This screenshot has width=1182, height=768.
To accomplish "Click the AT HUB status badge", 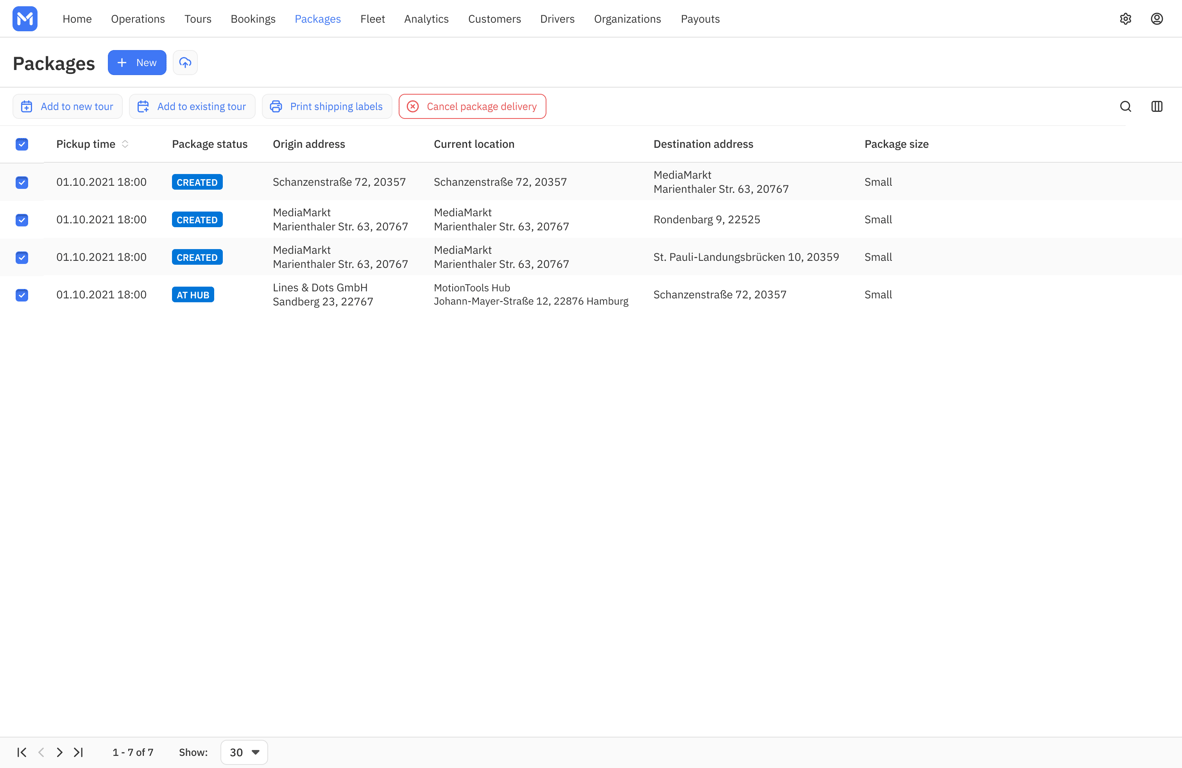I will [x=193, y=295].
